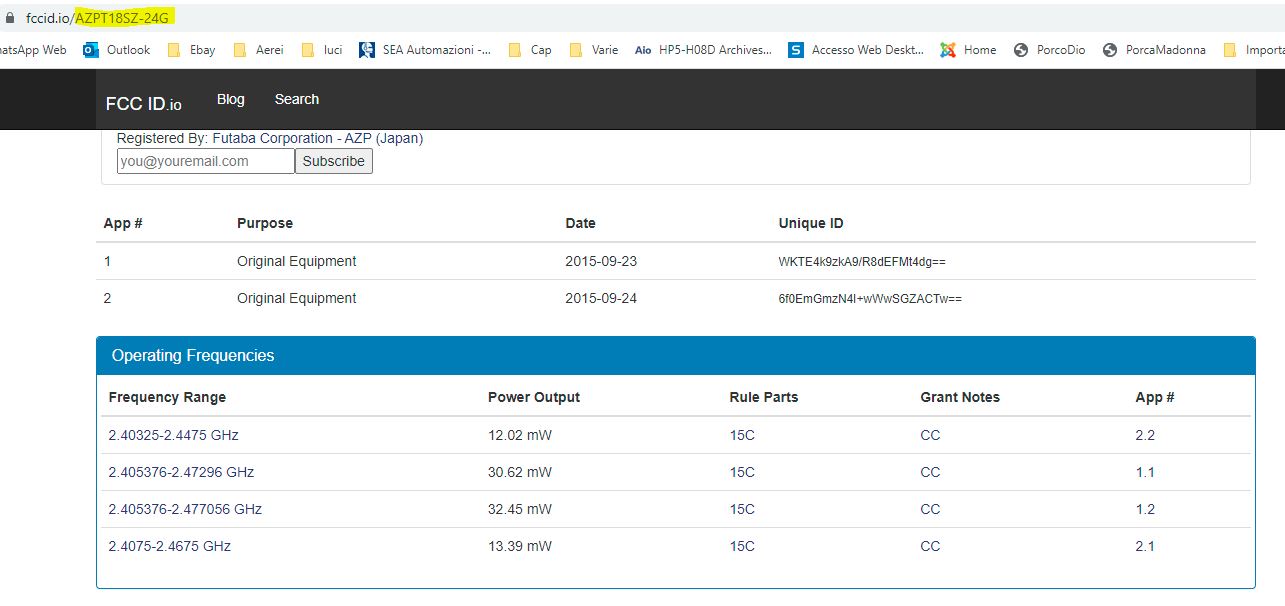The height and width of the screenshot is (606, 1285).
Task: Click unique ID WKTE4k9zkA9/R8dEFMt4dg==
Action: tap(862, 262)
